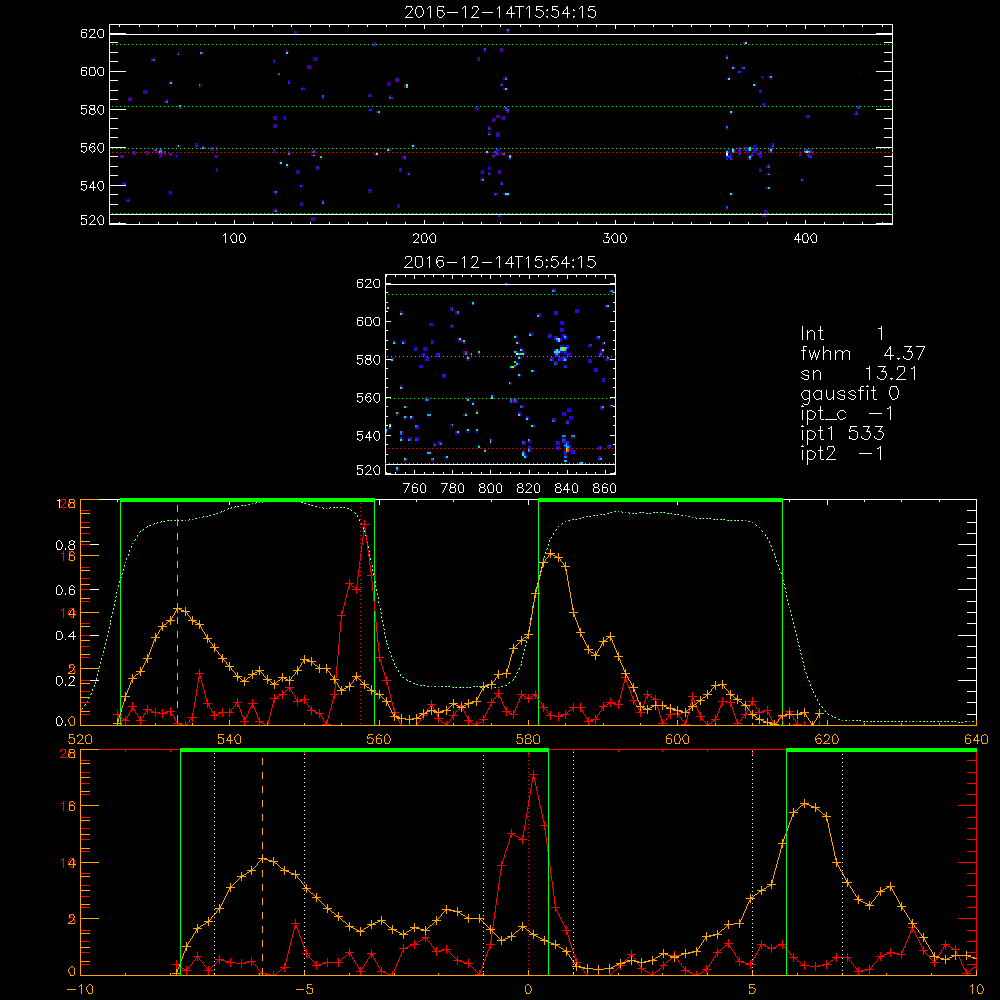Select the 'Int 1' readout line

842,334
